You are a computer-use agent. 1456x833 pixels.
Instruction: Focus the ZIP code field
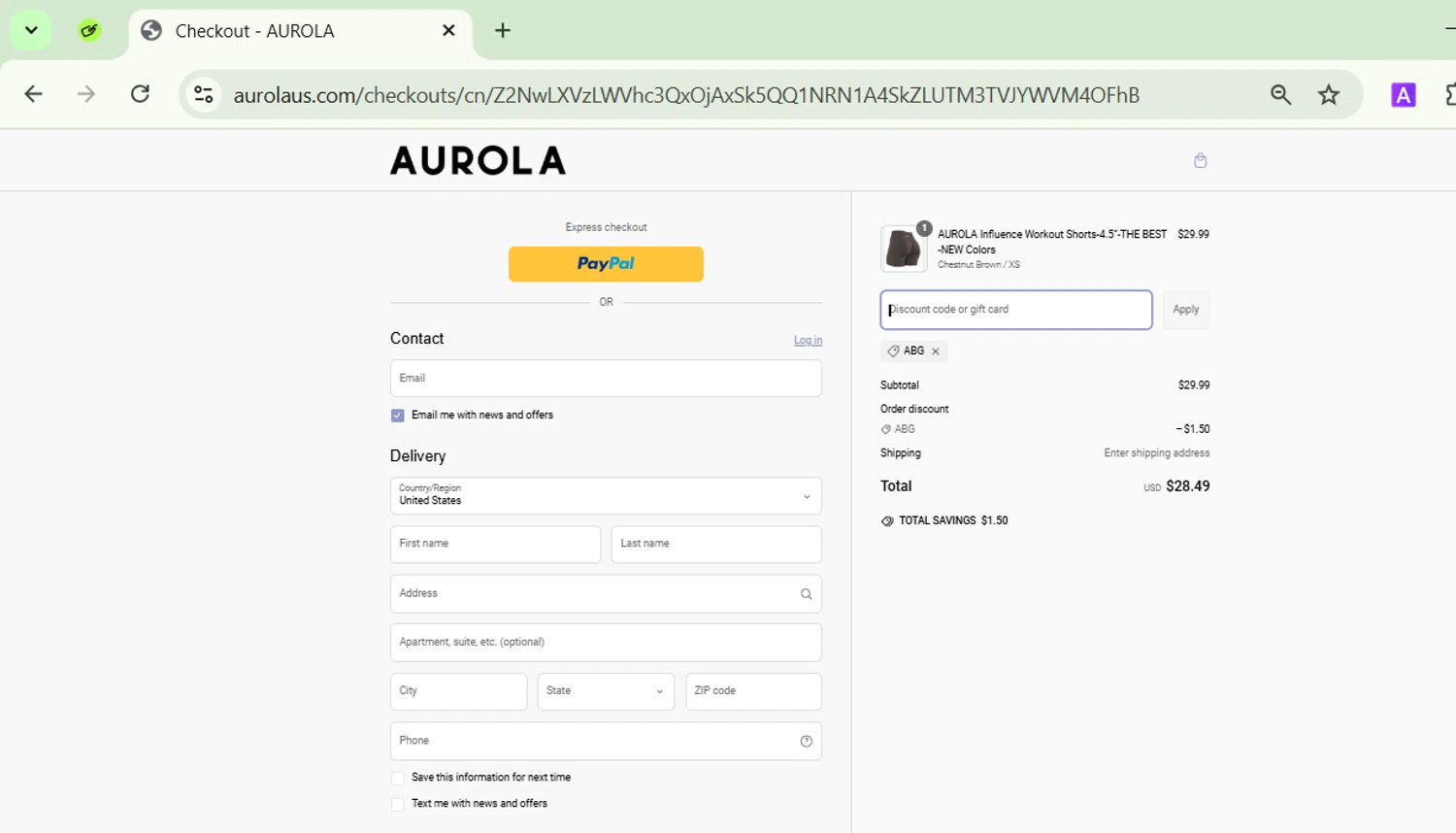(753, 692)
